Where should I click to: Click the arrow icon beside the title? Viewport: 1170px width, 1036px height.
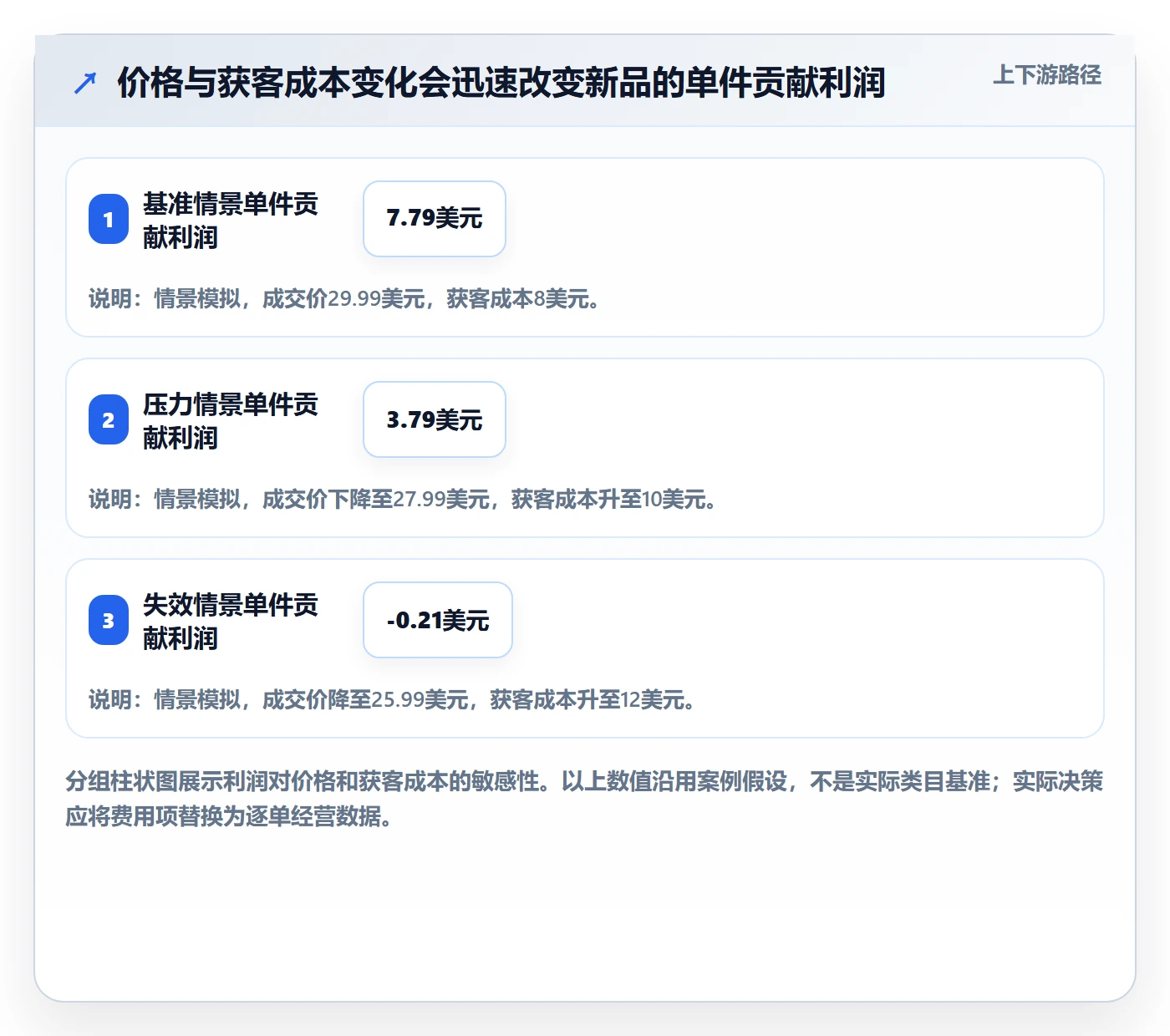tap(85, 83)
